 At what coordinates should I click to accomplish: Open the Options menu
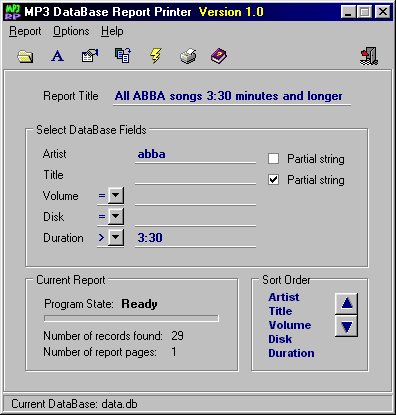pyautogui.click(x=71, y=31)
